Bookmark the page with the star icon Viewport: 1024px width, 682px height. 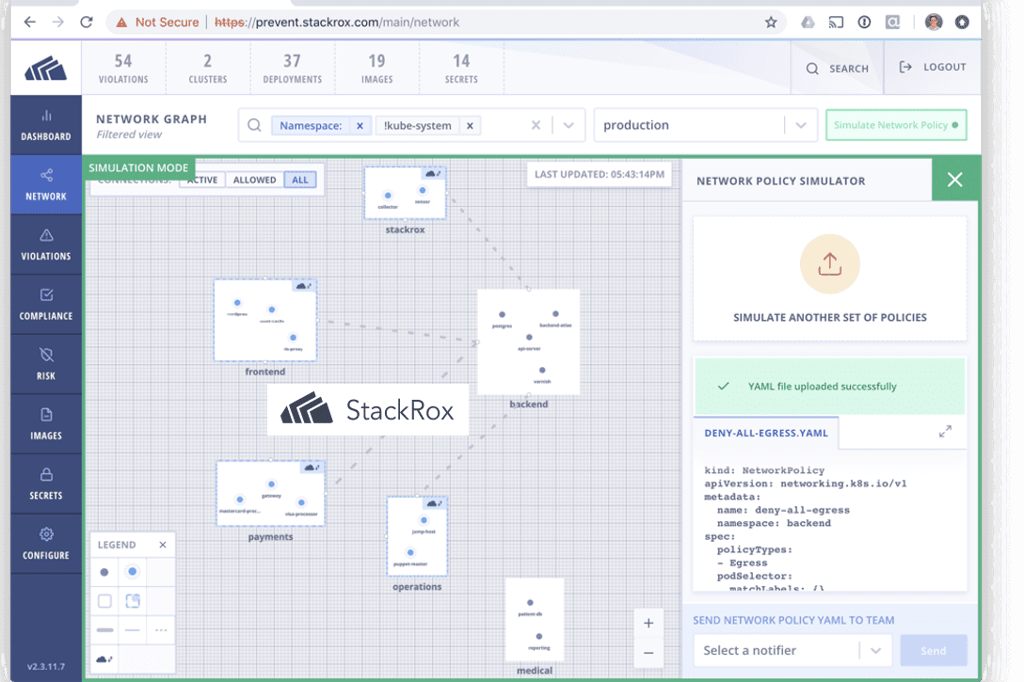[x=771, y=22]
